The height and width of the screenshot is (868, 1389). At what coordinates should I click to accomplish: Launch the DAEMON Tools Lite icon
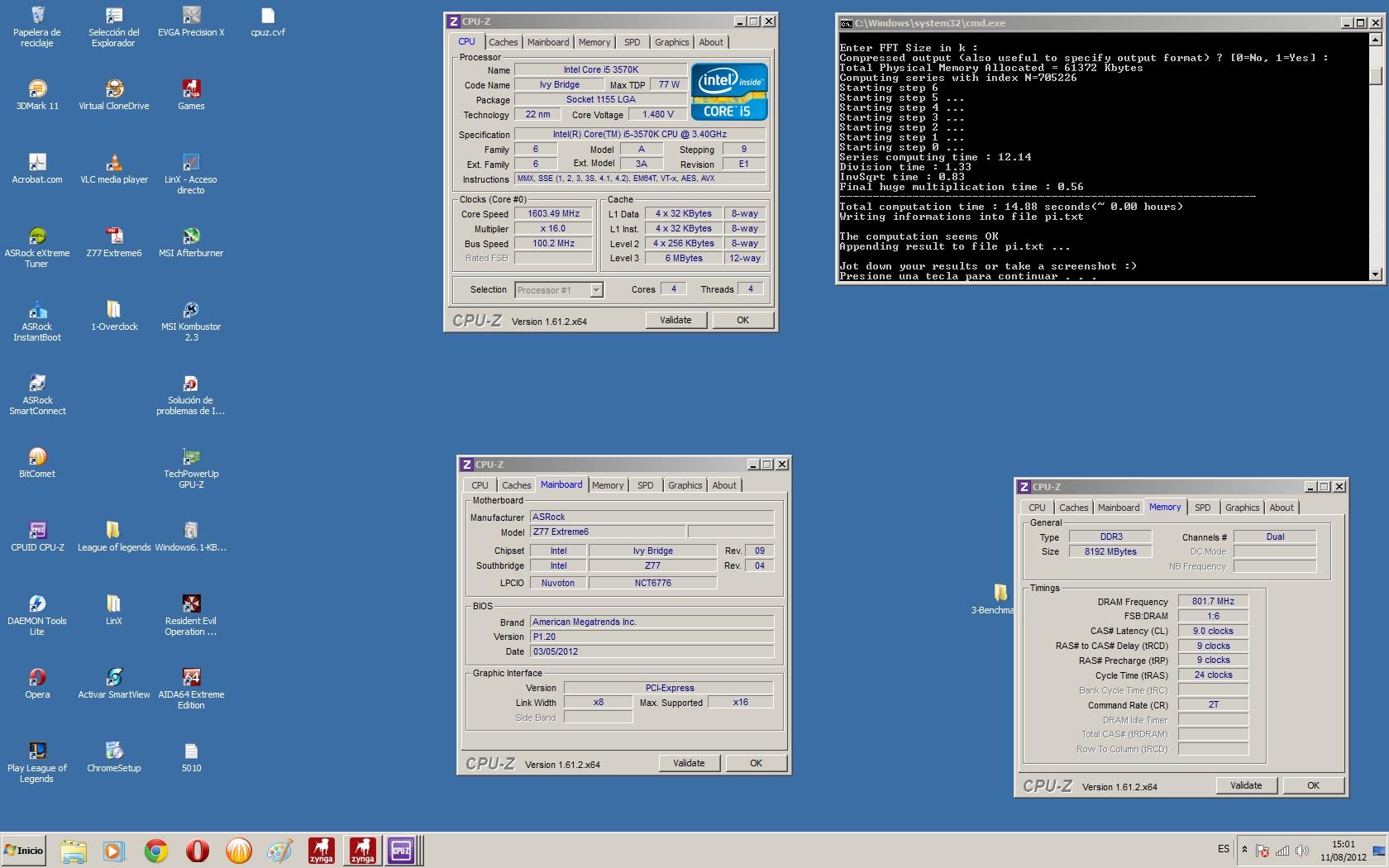(37, 615)
